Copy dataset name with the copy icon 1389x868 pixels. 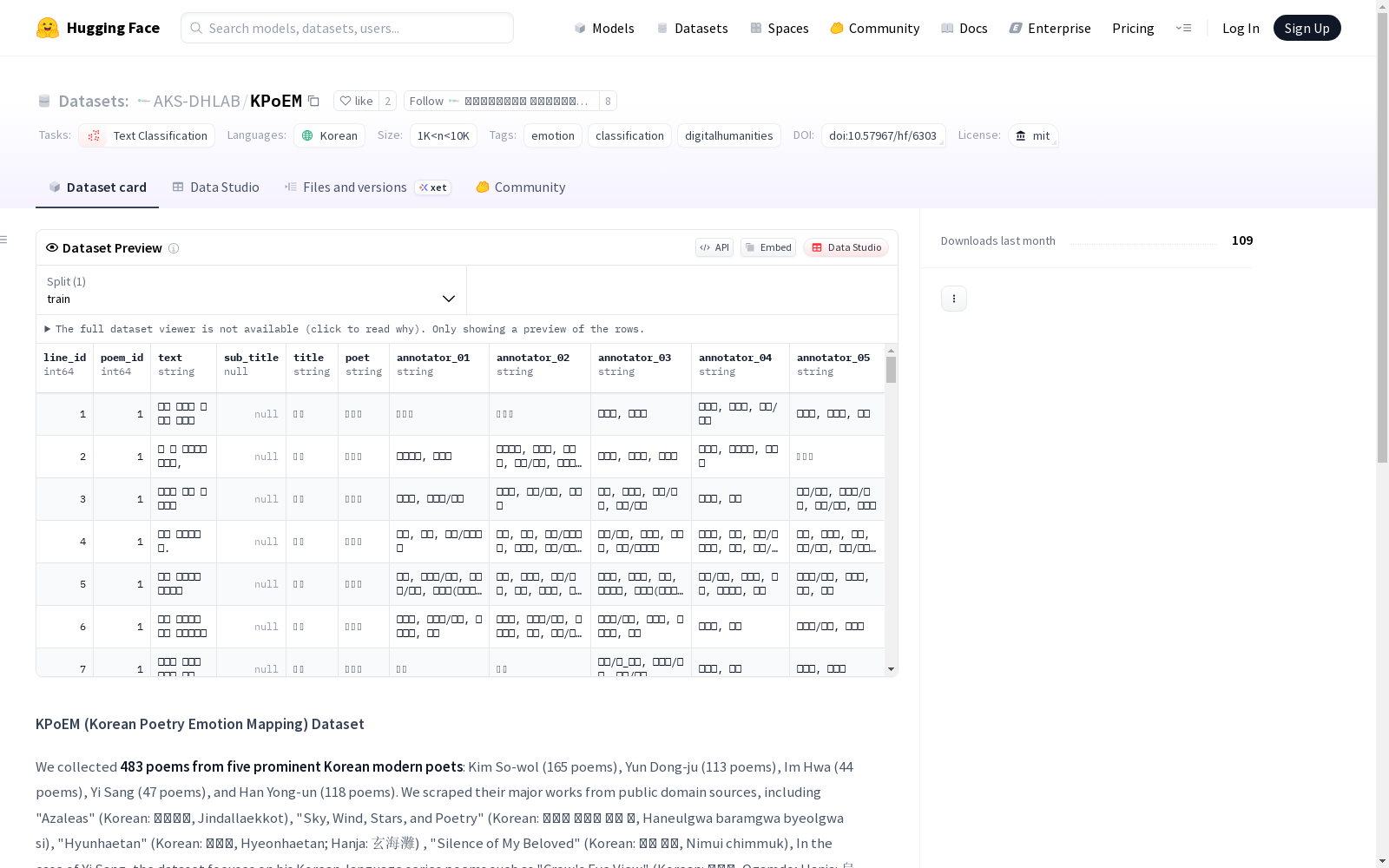pyautogui.click(x=313, y=101)
